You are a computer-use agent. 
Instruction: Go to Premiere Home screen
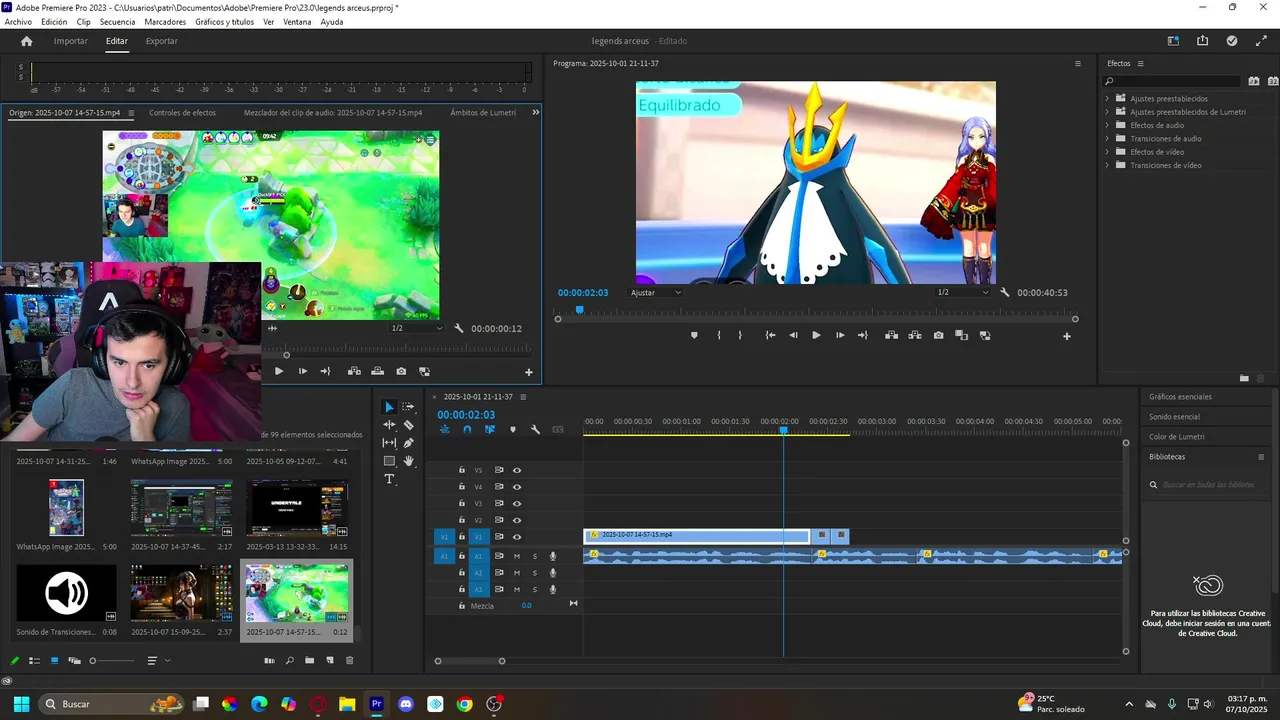pos(26,41)
